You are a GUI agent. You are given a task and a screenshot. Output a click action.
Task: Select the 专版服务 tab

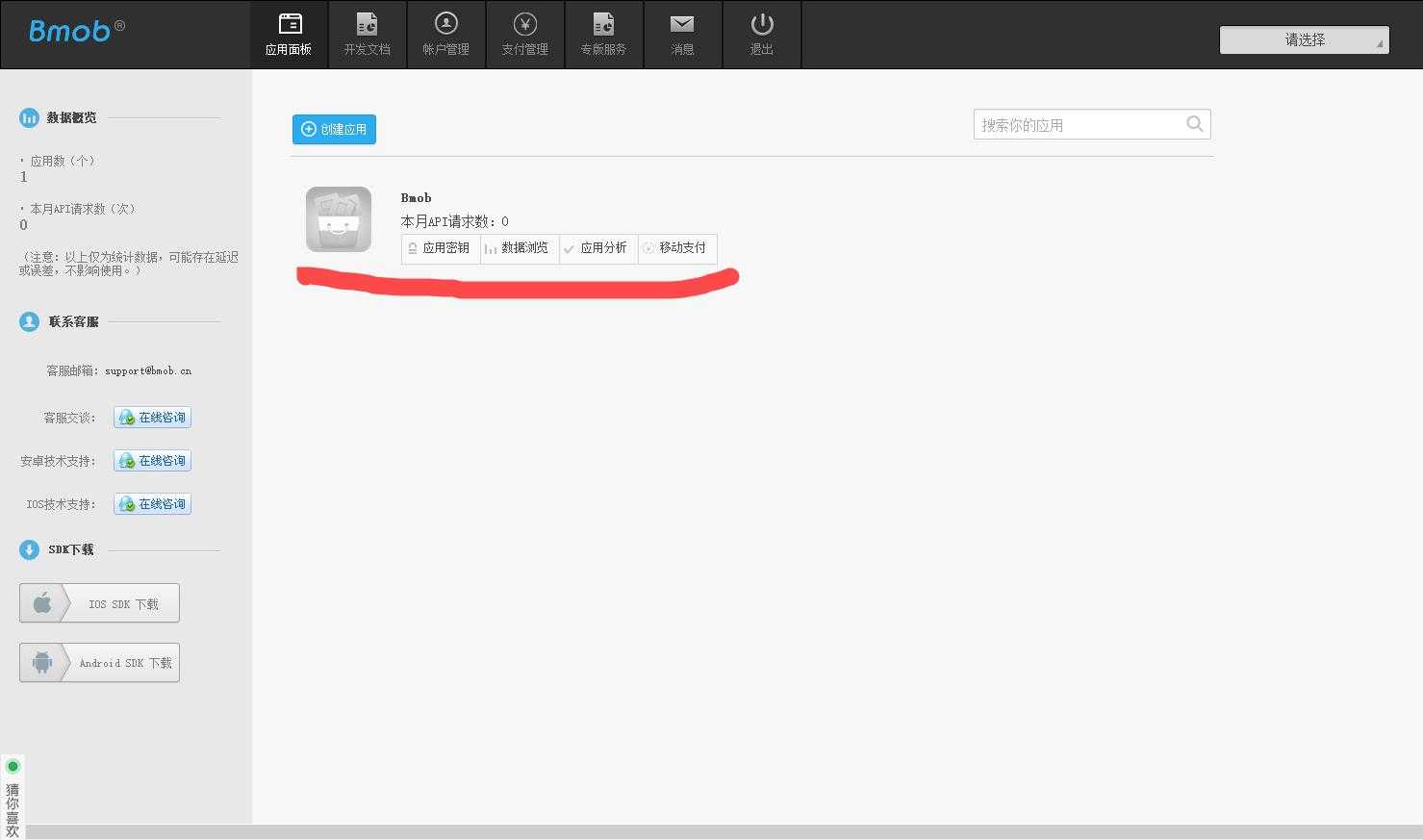pos(604,35)
